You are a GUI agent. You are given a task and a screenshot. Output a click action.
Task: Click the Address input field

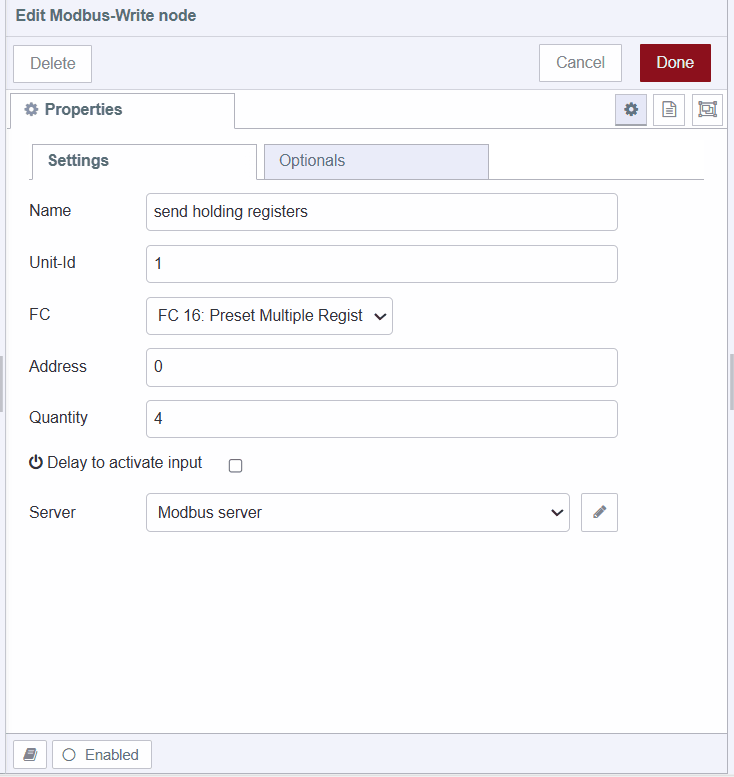pyautogui.click(x=381, y=367)
